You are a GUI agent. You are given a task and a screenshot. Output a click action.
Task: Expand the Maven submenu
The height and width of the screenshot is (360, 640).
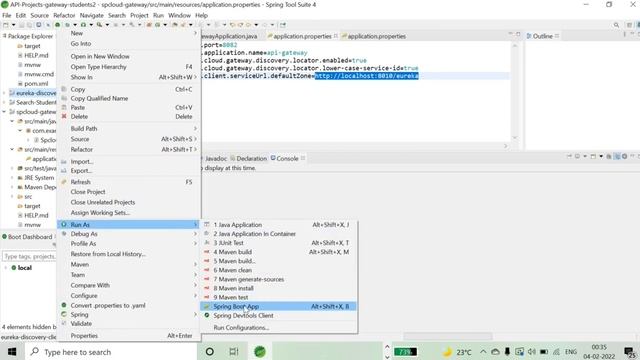point(129,264)
